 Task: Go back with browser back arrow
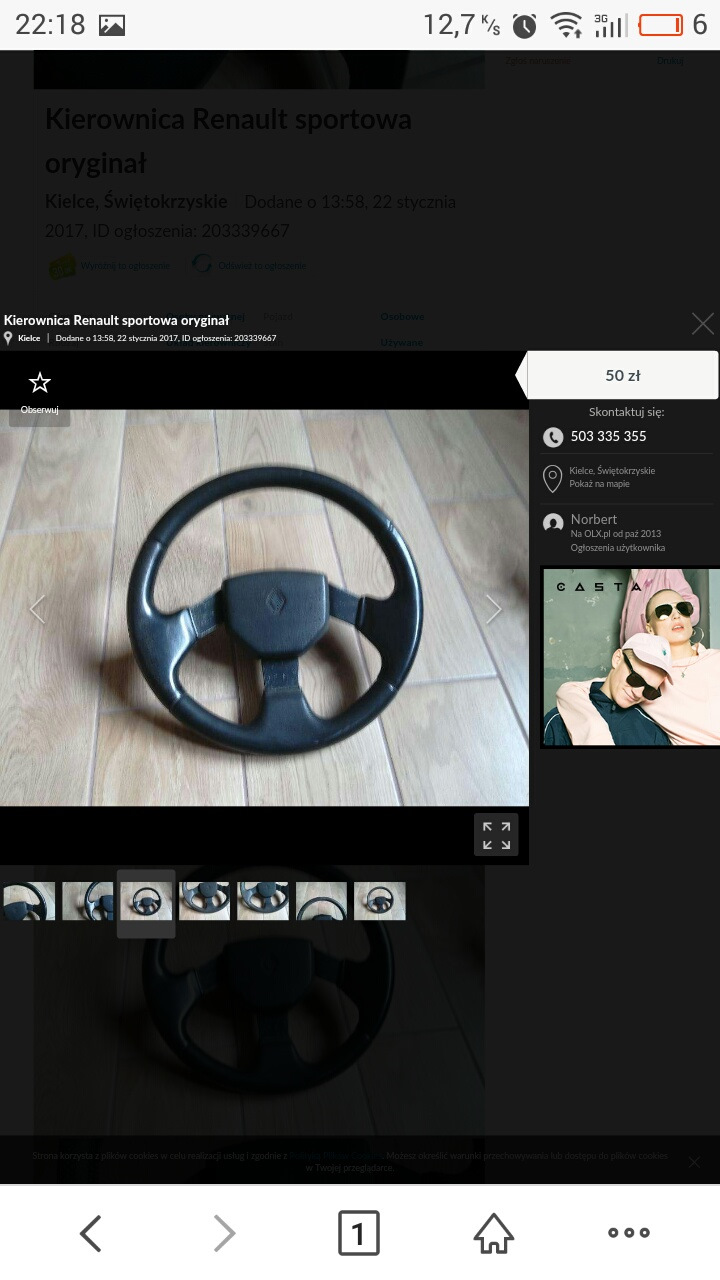pos(90,1233)
